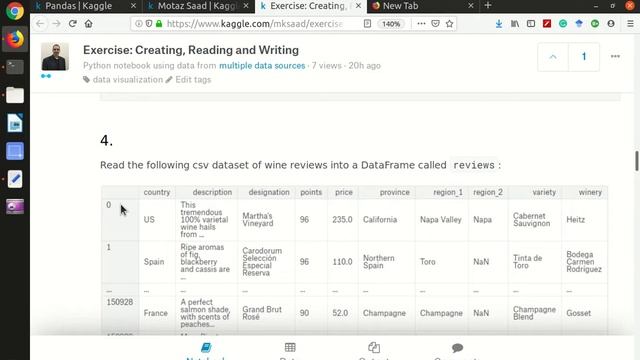Click the country column header
Screen dimensions: 640x360
coord(157,192)
